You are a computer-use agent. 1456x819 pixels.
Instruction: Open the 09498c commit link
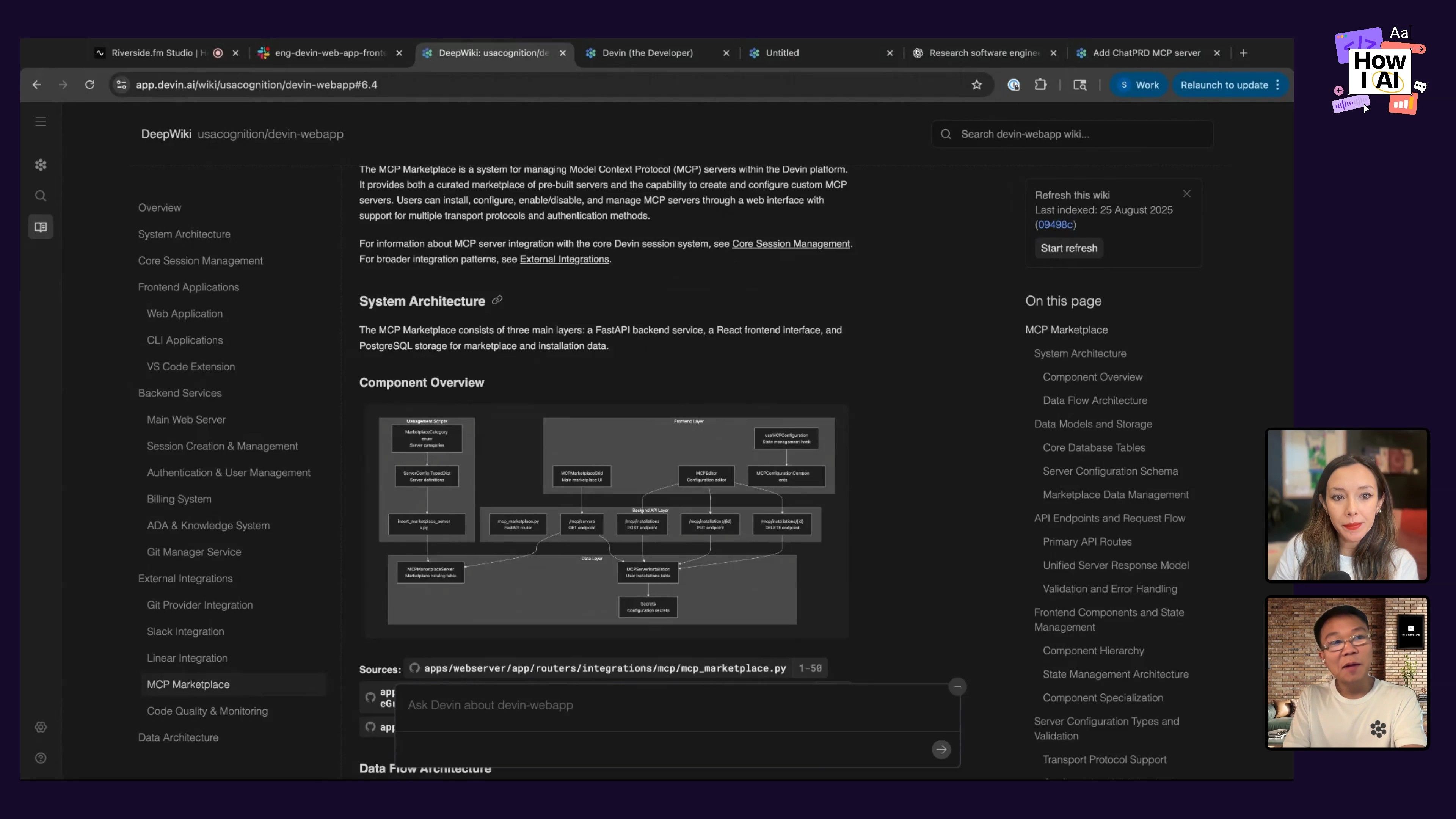pyautogui.click(x=1055, y=225)
